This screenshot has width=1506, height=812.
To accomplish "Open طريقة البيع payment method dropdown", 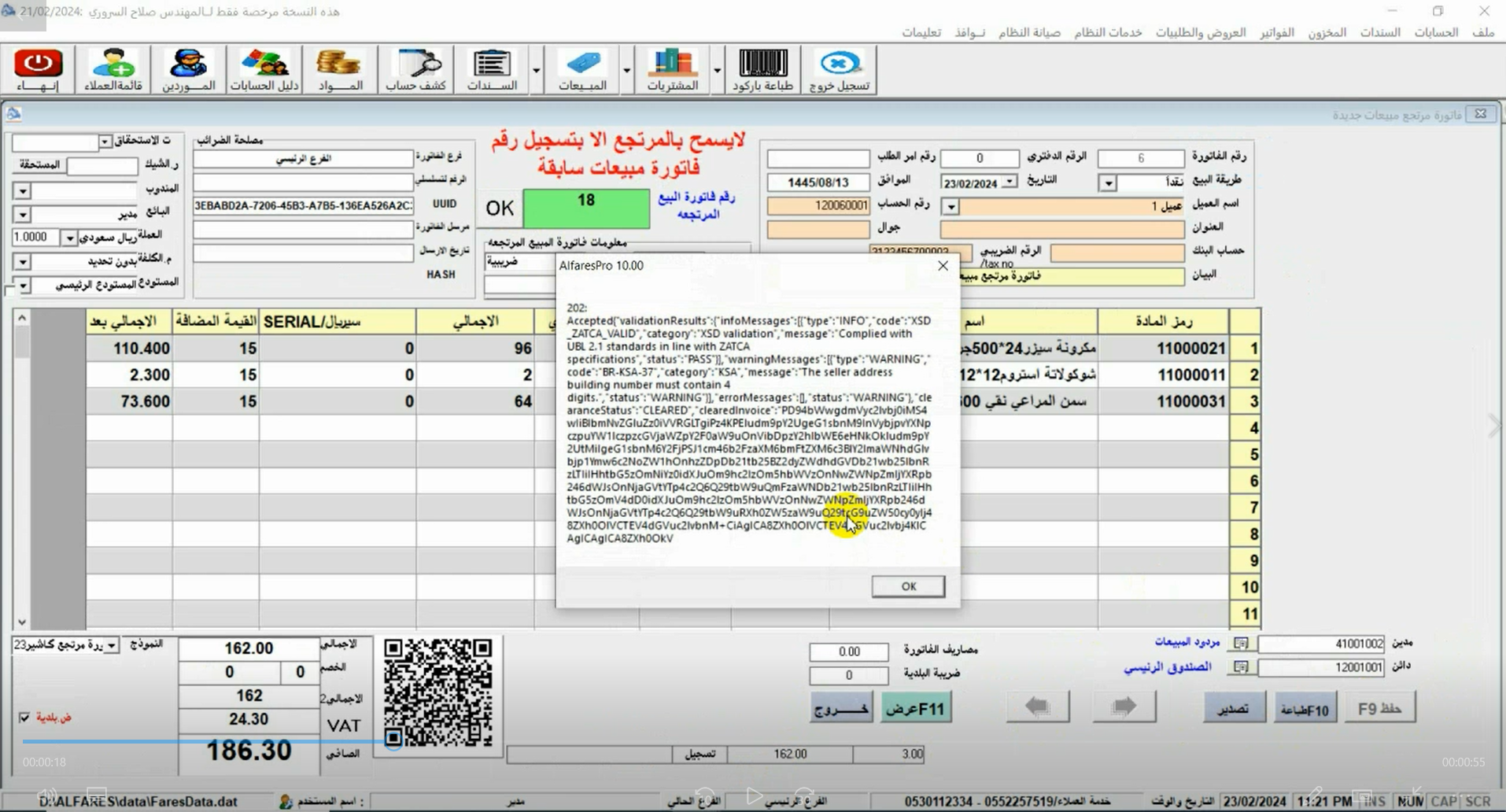I will click(1108, 183).
